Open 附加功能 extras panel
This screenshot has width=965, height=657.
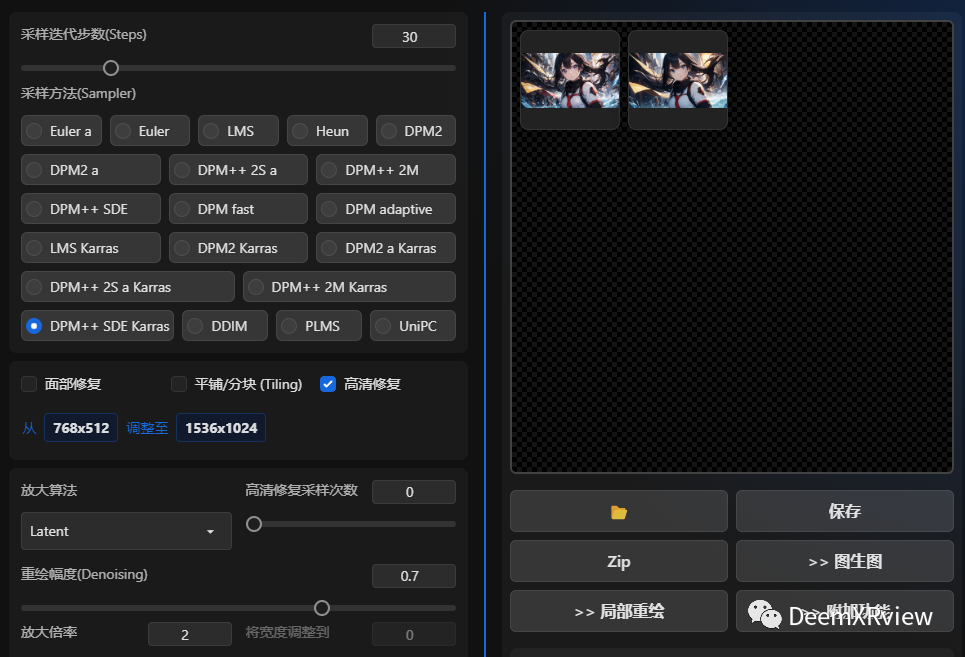tap(844, 611)
